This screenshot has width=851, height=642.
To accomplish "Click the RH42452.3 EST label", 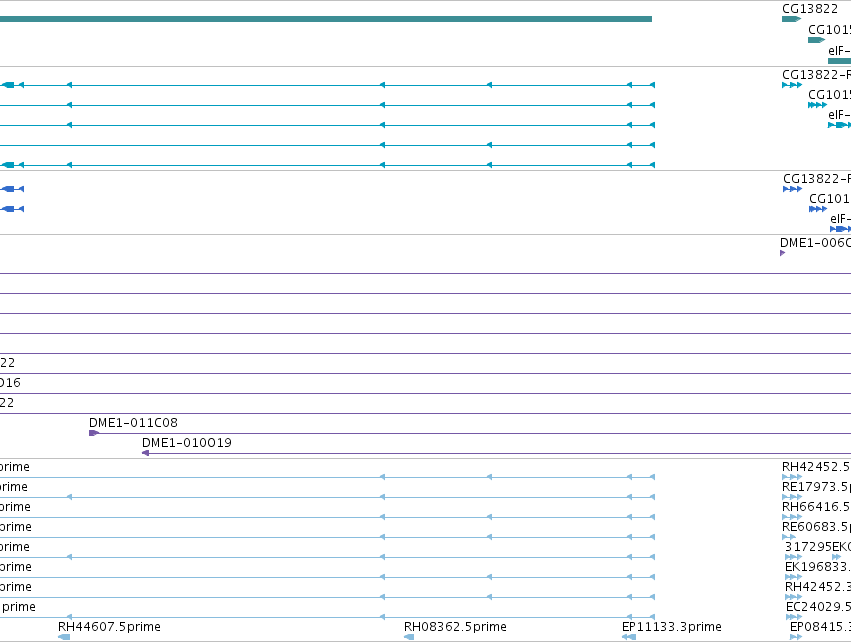I will click(x=818, y=587).
